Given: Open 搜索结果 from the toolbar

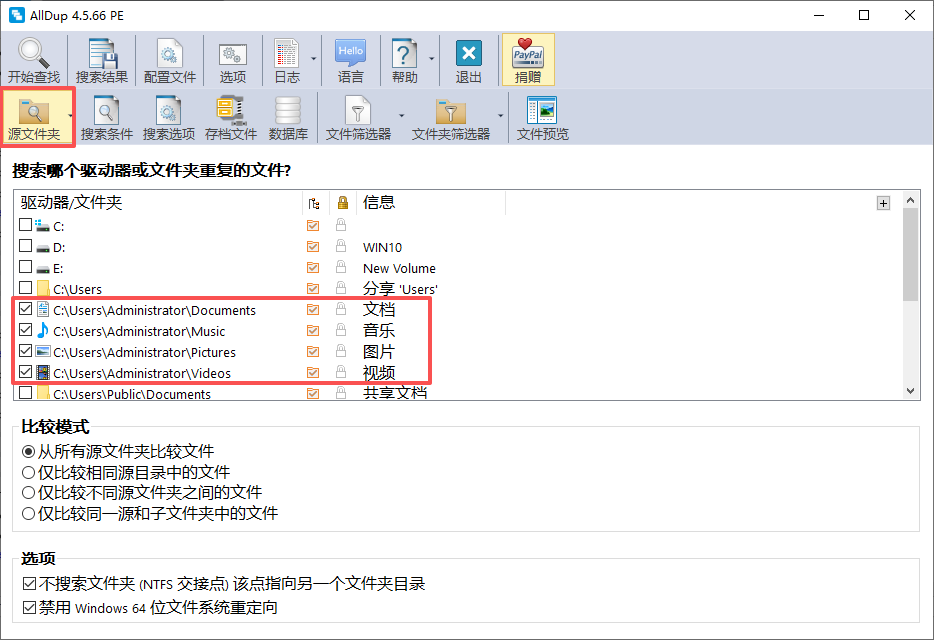Looking at the screenshot, I should tap(102, 60).
